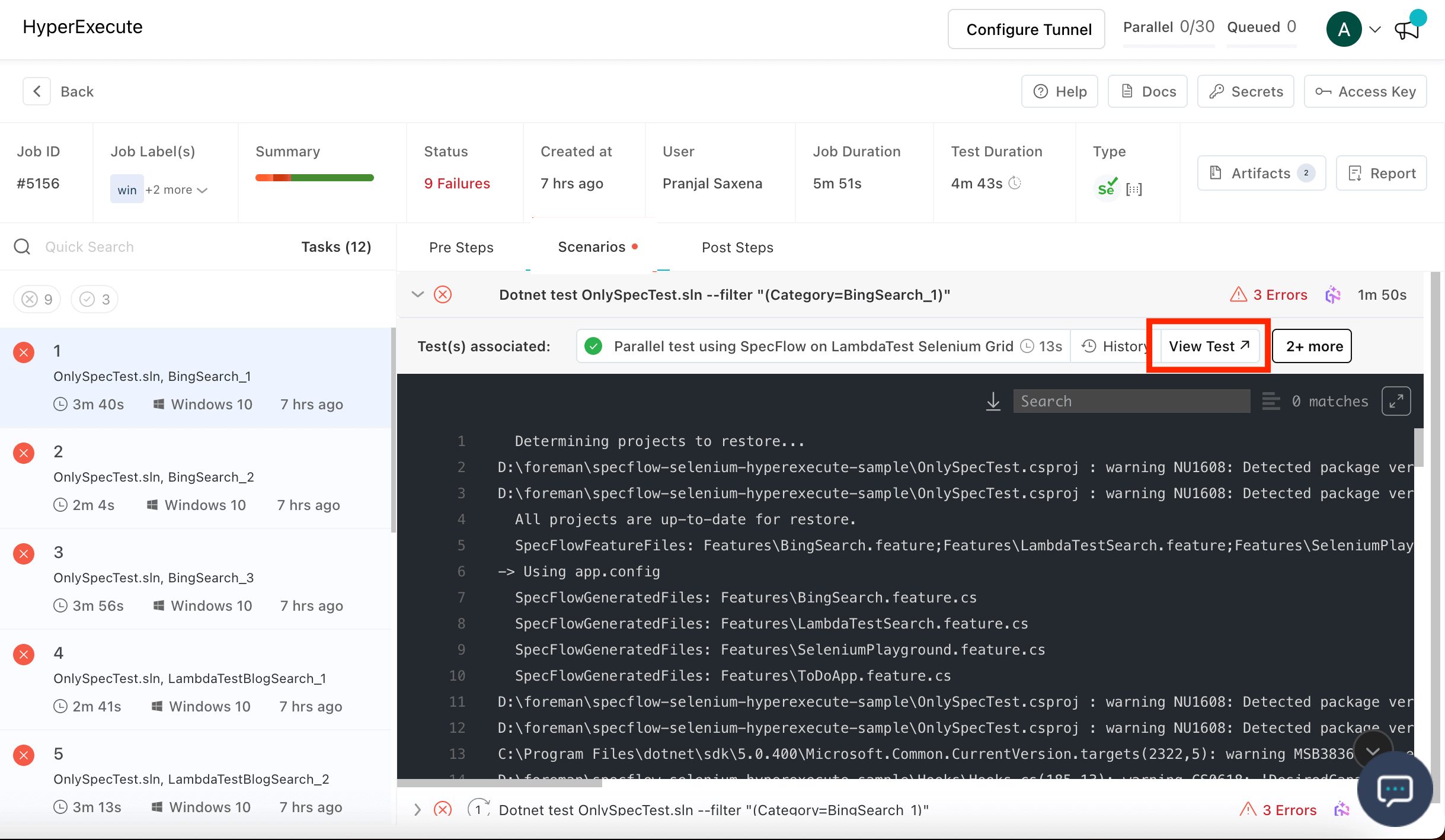Expand the log viewer to fullscreen
Image resolution: width=1445 pixels, height=840 pixels.
click(1396, 402)
